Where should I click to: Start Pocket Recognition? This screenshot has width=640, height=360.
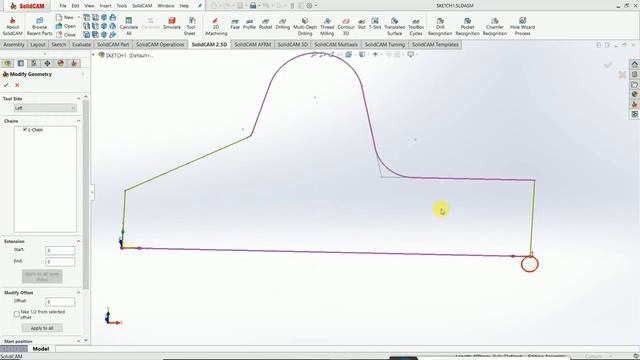click(467, 27)
